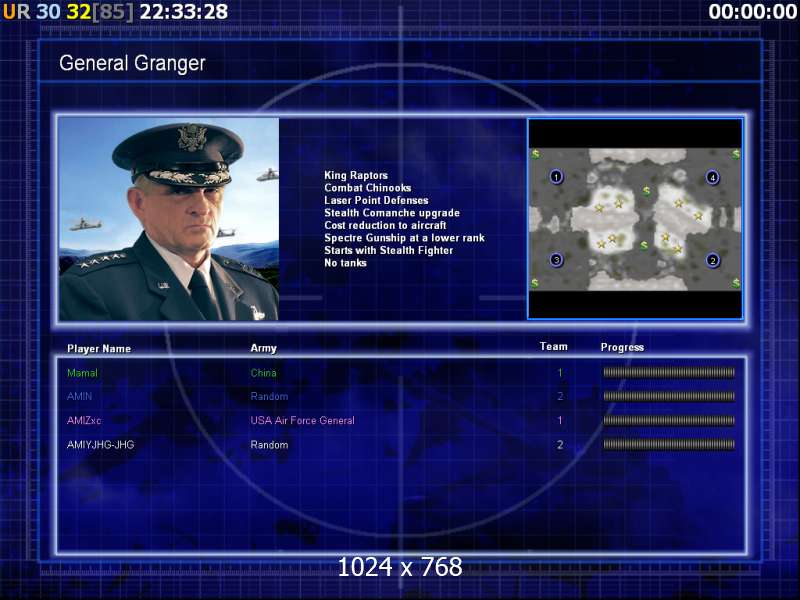Click the lower center dollar icon on map
This screenshot has width=800, height=600.
coord(644,245)
